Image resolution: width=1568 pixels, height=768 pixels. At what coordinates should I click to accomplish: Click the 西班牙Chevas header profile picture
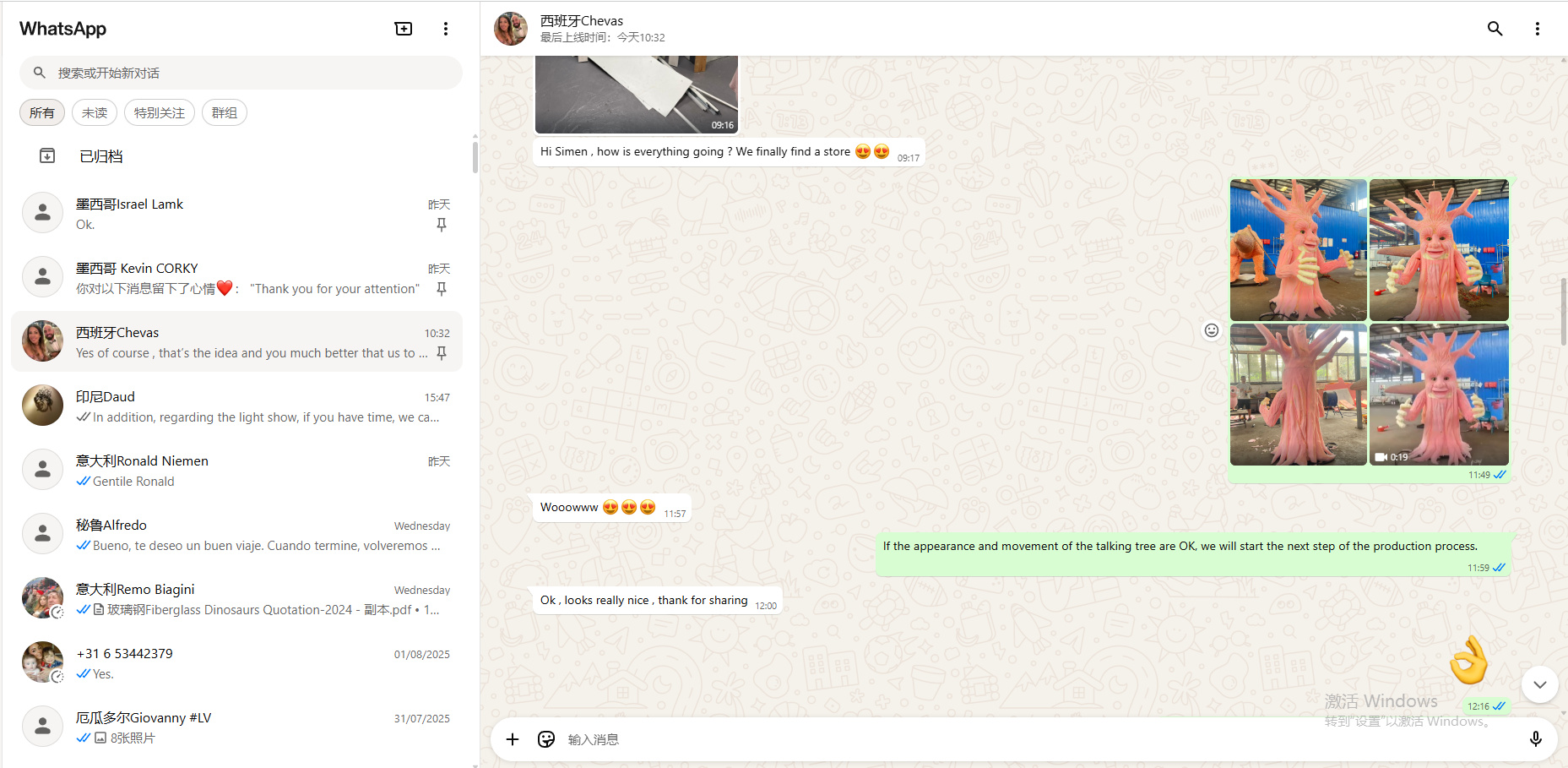(x=511, y=29)
